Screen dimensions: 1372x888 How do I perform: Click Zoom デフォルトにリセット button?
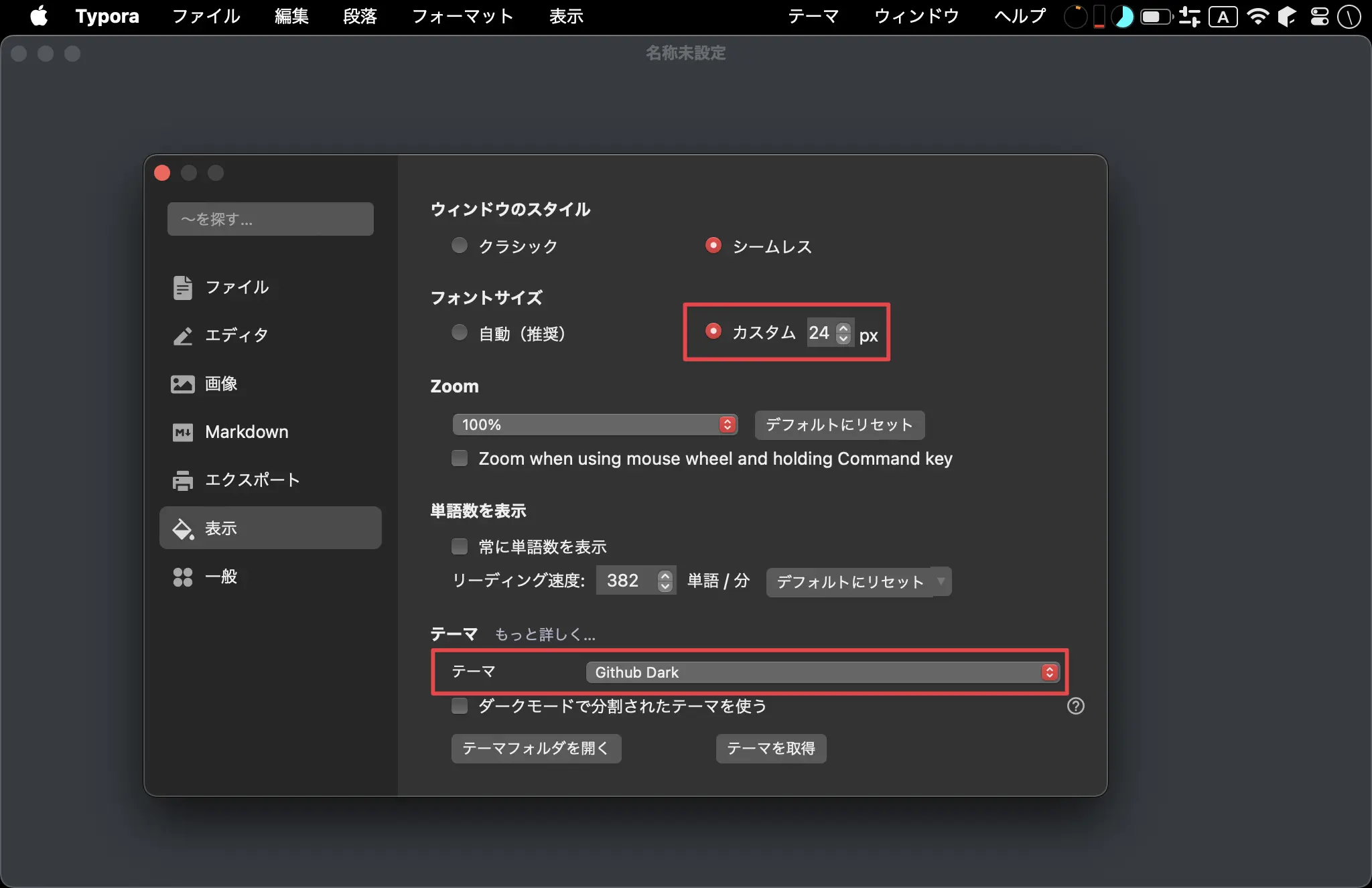tap(839, 425)
